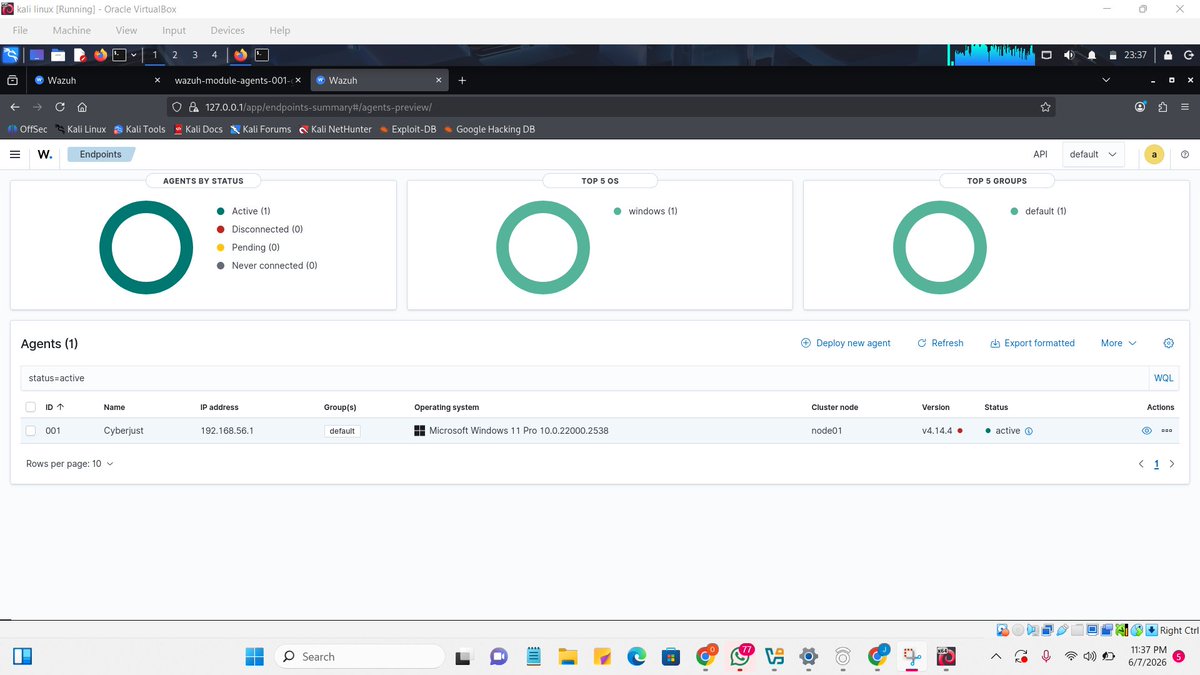The image size is (1200, 675).
Task: Tick the checkbox for agent 001
Action: tap(31, 431)
